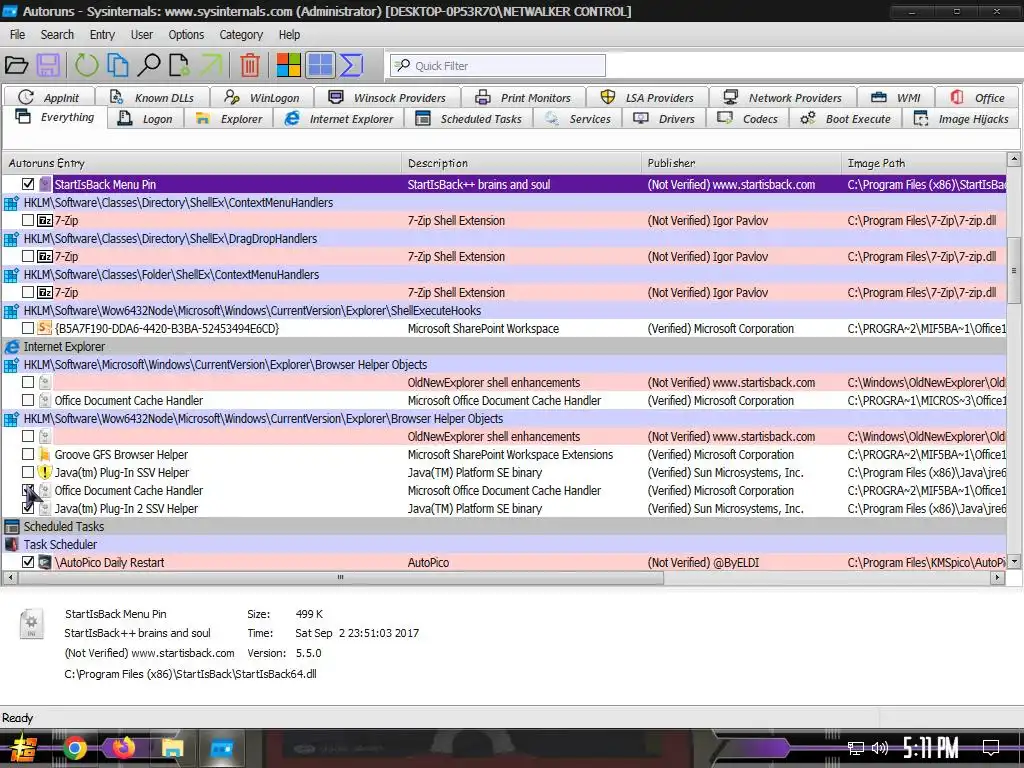This screenshot has width=1024, height=768.
Task: Toggle the hide Windows entries colored logo icon
Action: click(288, 65)
